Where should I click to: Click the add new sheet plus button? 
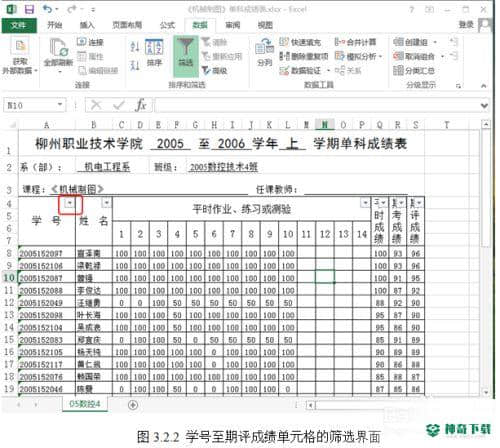coord(133,405)
